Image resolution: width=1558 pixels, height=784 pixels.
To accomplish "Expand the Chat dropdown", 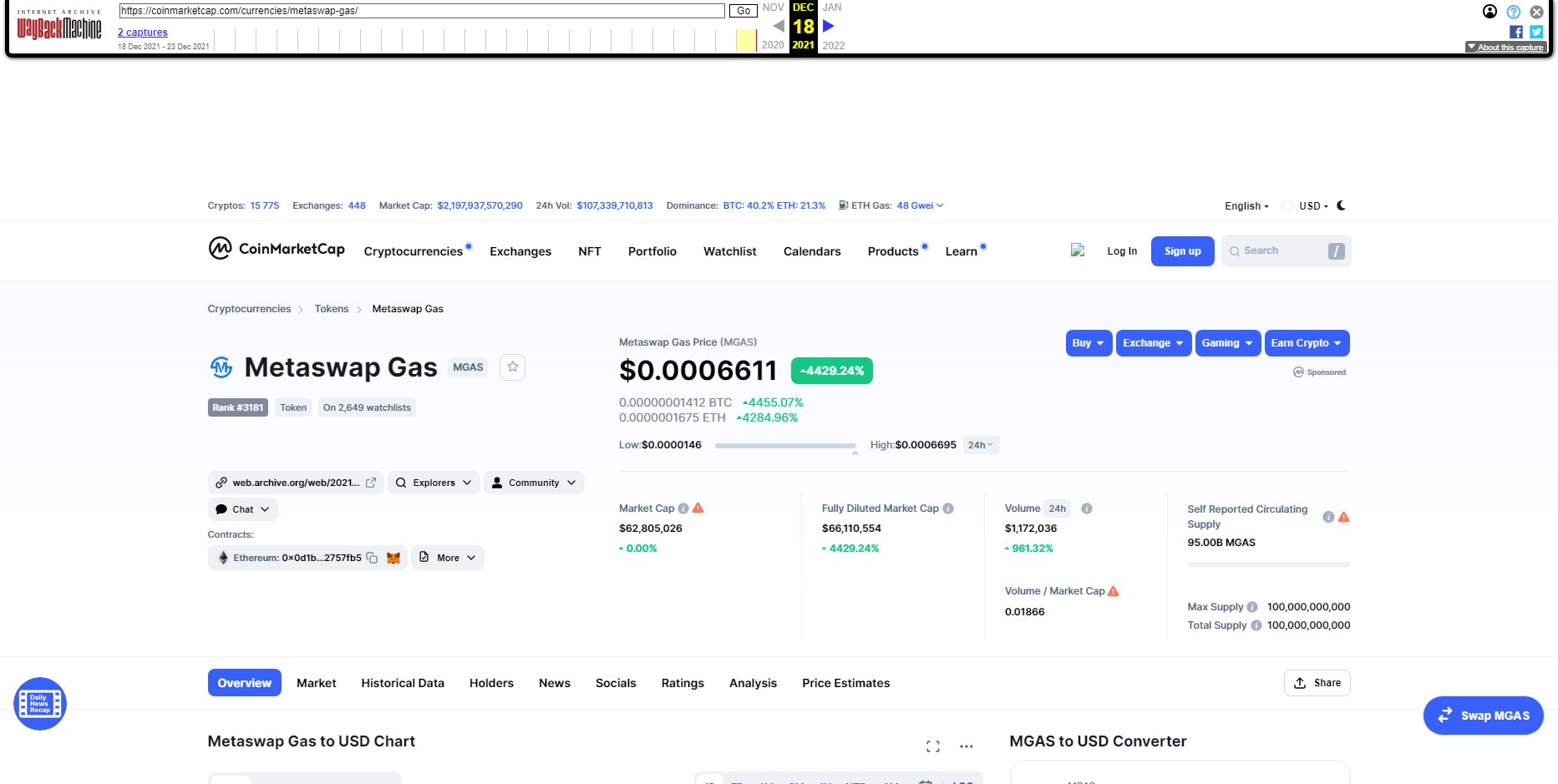I will pyautogui.click(x=243, y=509).
